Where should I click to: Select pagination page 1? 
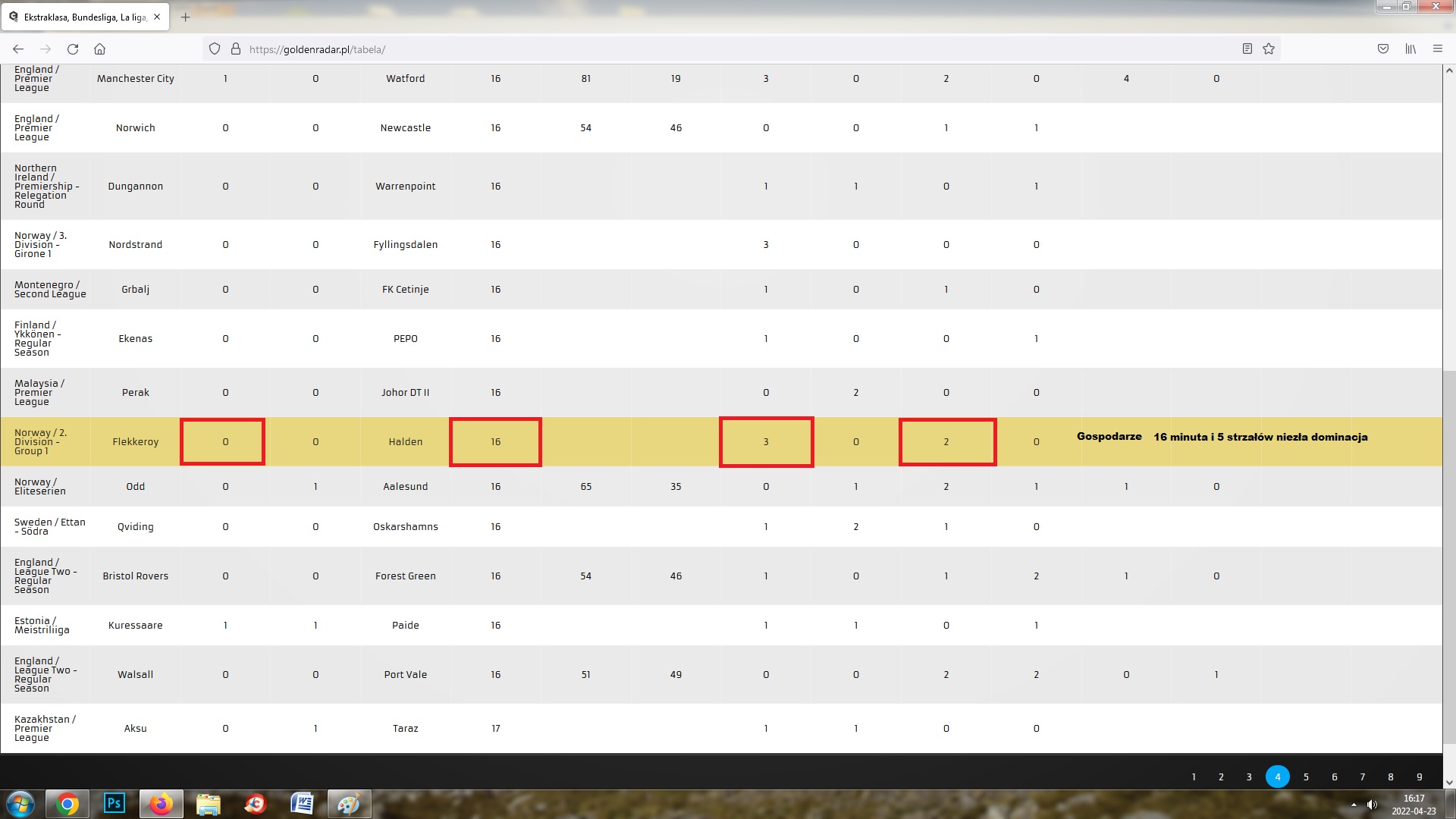click(1194, 777)
